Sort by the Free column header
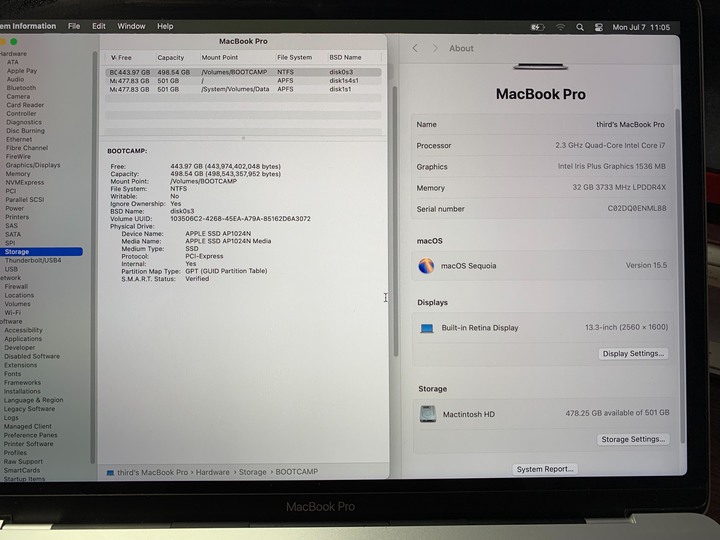 (125, 57)
